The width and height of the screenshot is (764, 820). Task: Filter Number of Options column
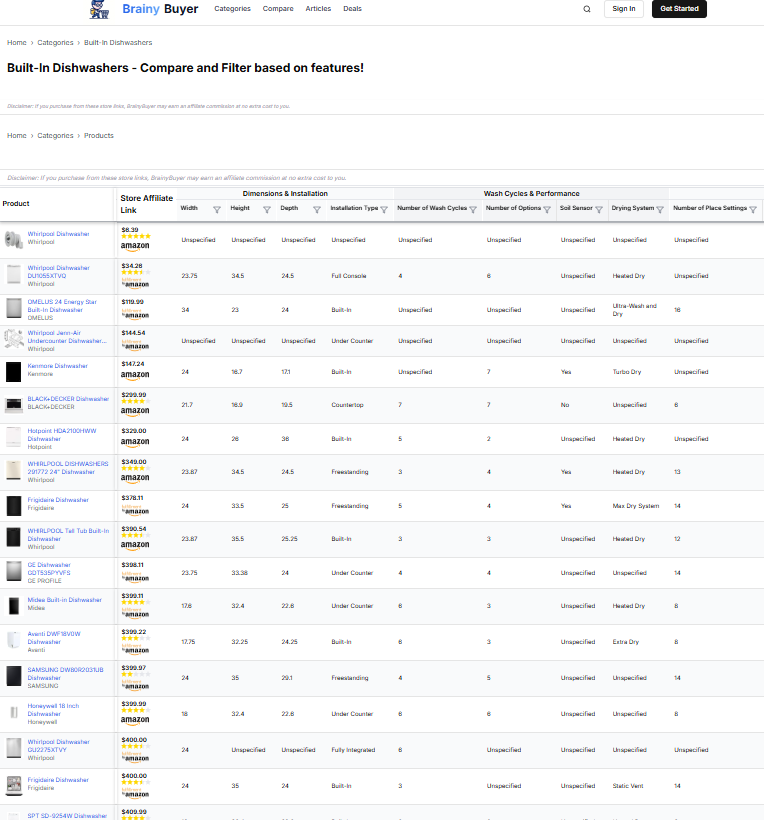pyautogui.click(x=547, y=210)
